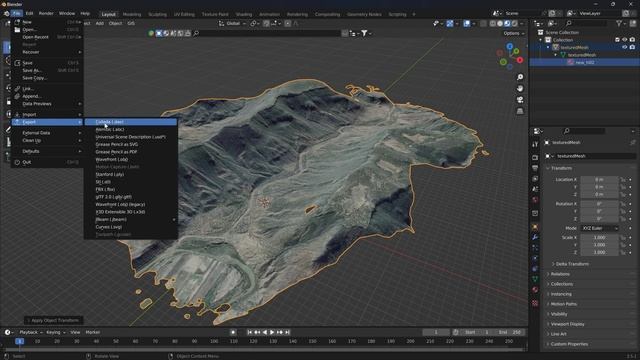Viewport: 640px width, 360px height.
Task: Select solid viewport shading mode
Action: coord(500,24)
